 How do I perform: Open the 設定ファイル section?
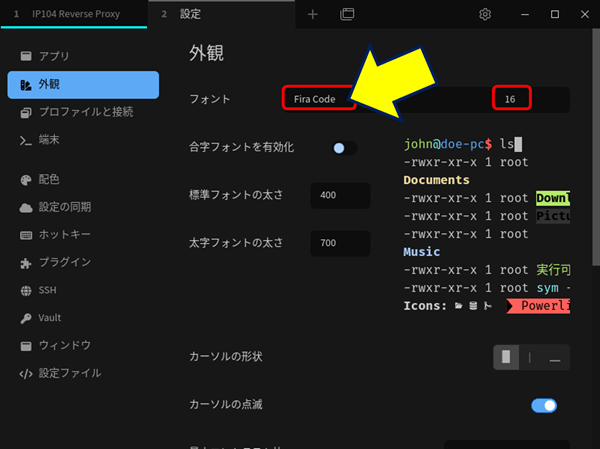[x=83, y=373]
